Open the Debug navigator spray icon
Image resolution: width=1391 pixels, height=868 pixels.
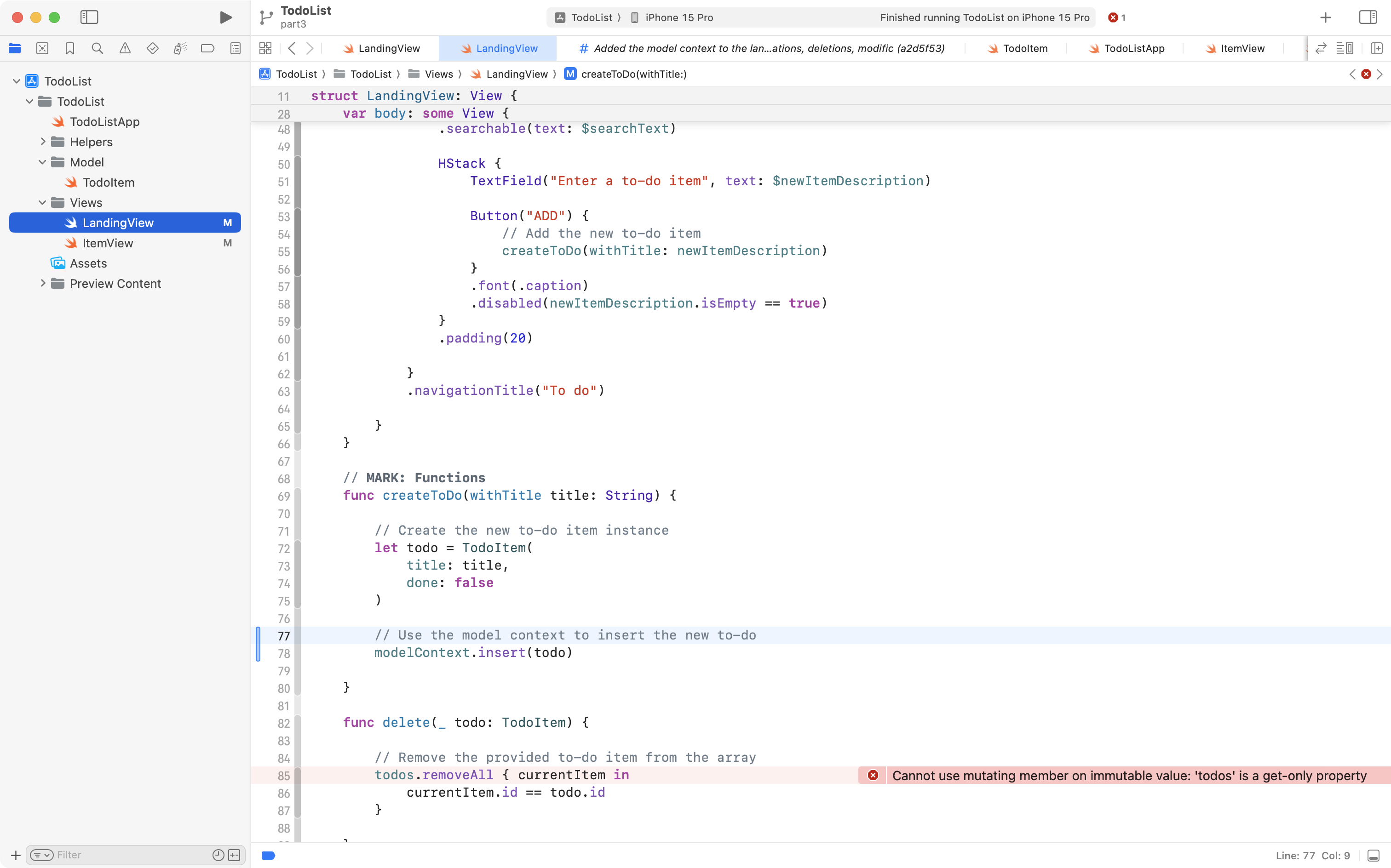[x=180, y=48]
